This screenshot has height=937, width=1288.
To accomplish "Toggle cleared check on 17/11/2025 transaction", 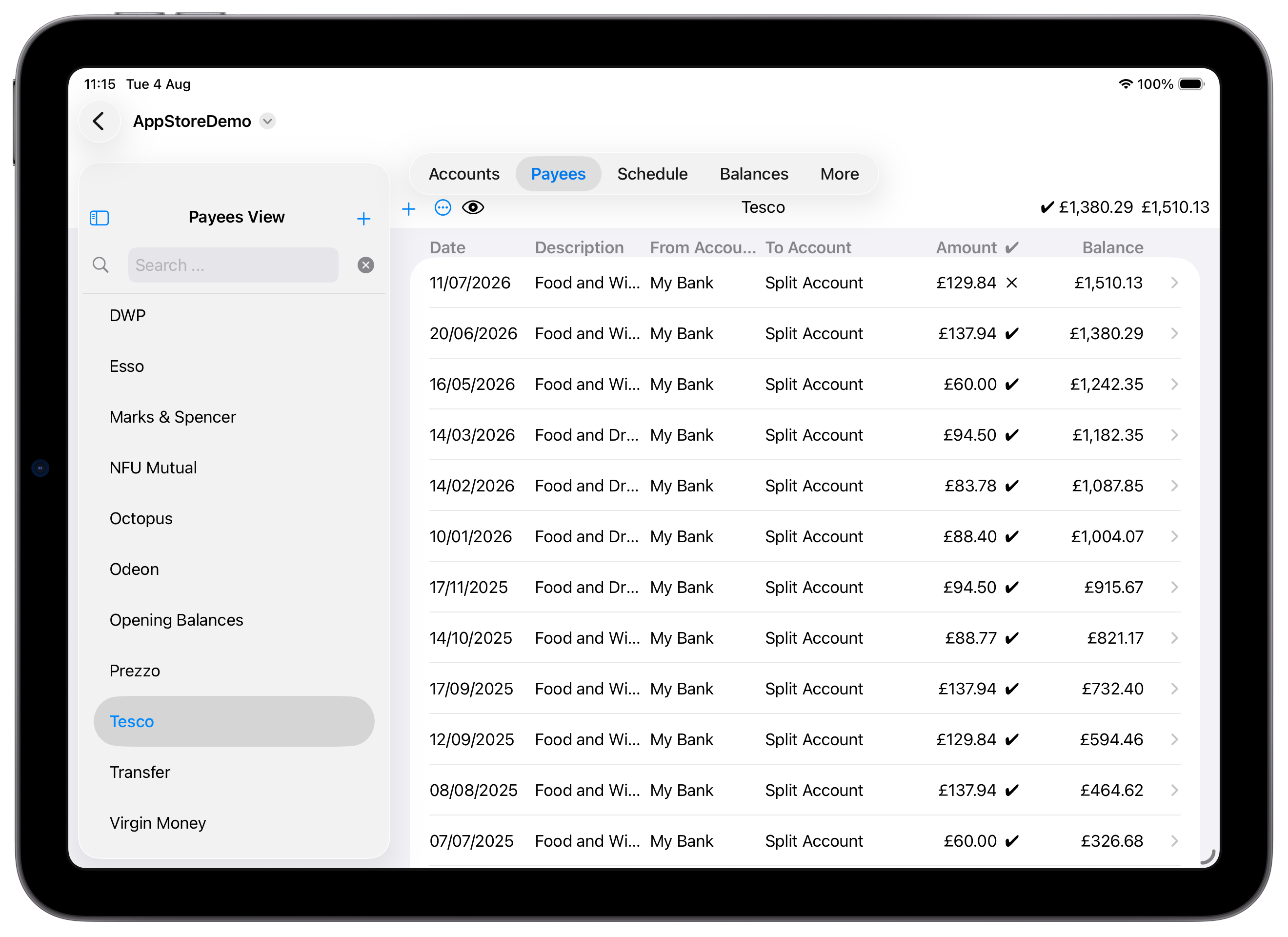I will point(1011,588).
